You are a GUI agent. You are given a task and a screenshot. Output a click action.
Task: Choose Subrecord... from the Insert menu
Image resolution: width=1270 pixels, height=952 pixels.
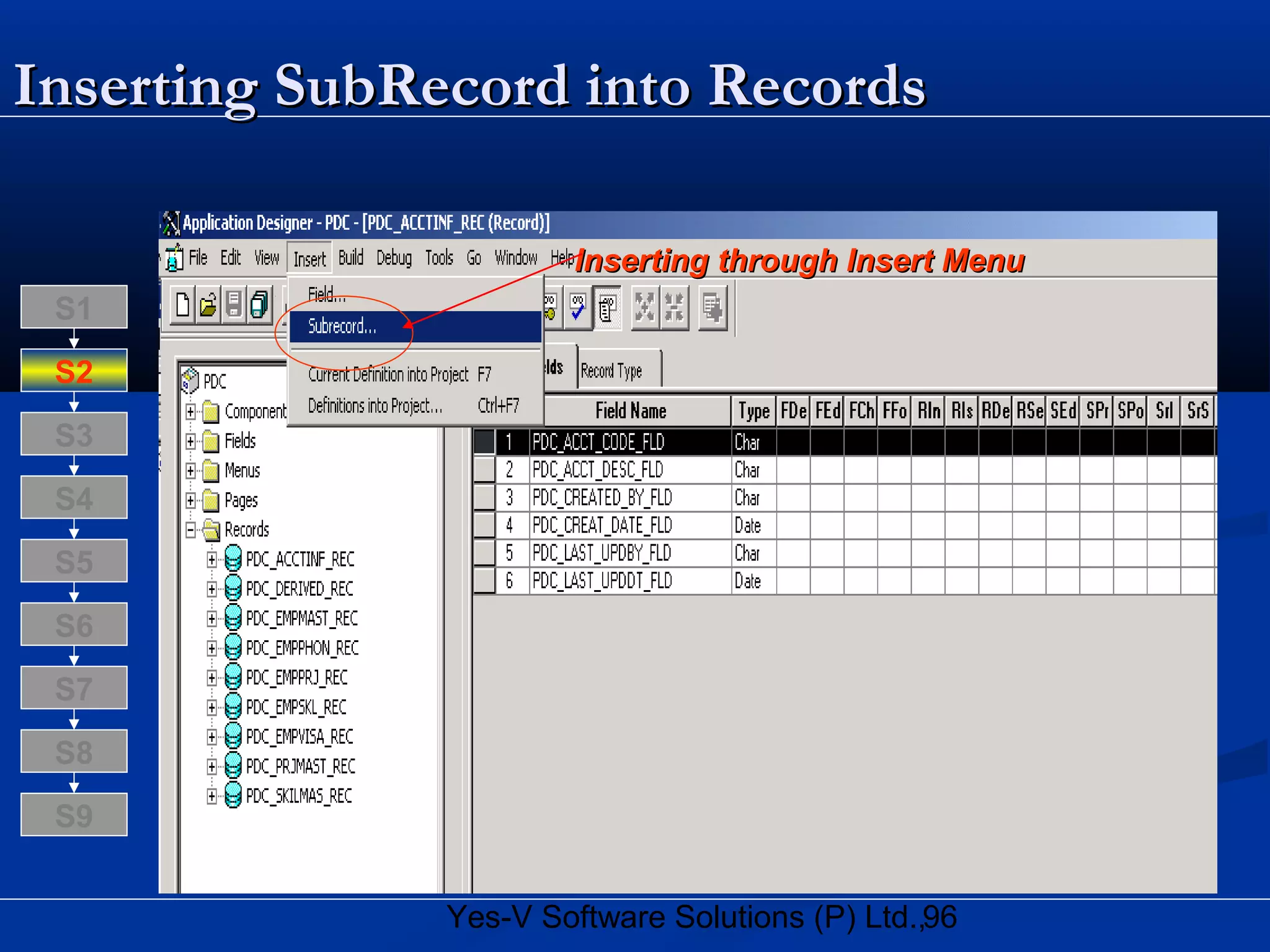click(415, 326)
